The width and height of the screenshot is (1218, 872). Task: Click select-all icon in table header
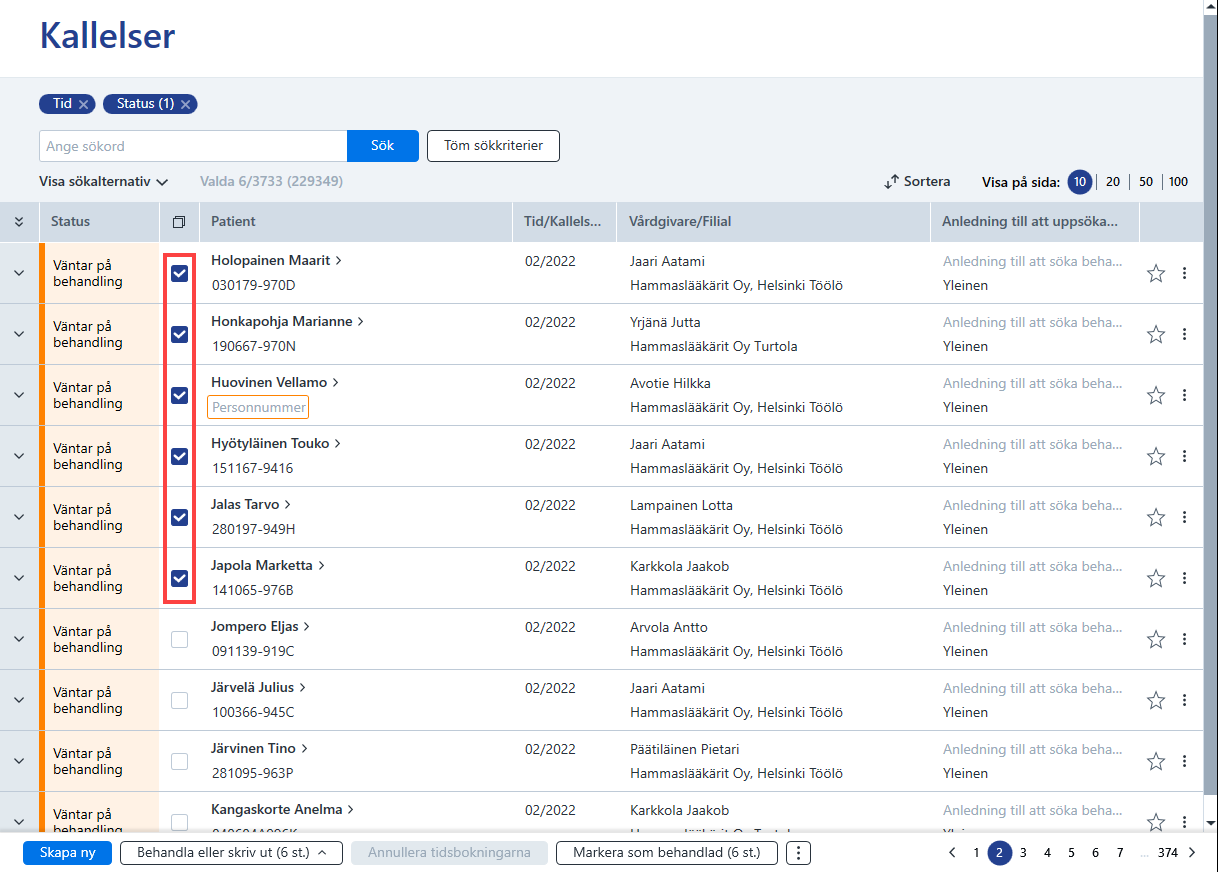pyautogui.click(x=179, y=222)
